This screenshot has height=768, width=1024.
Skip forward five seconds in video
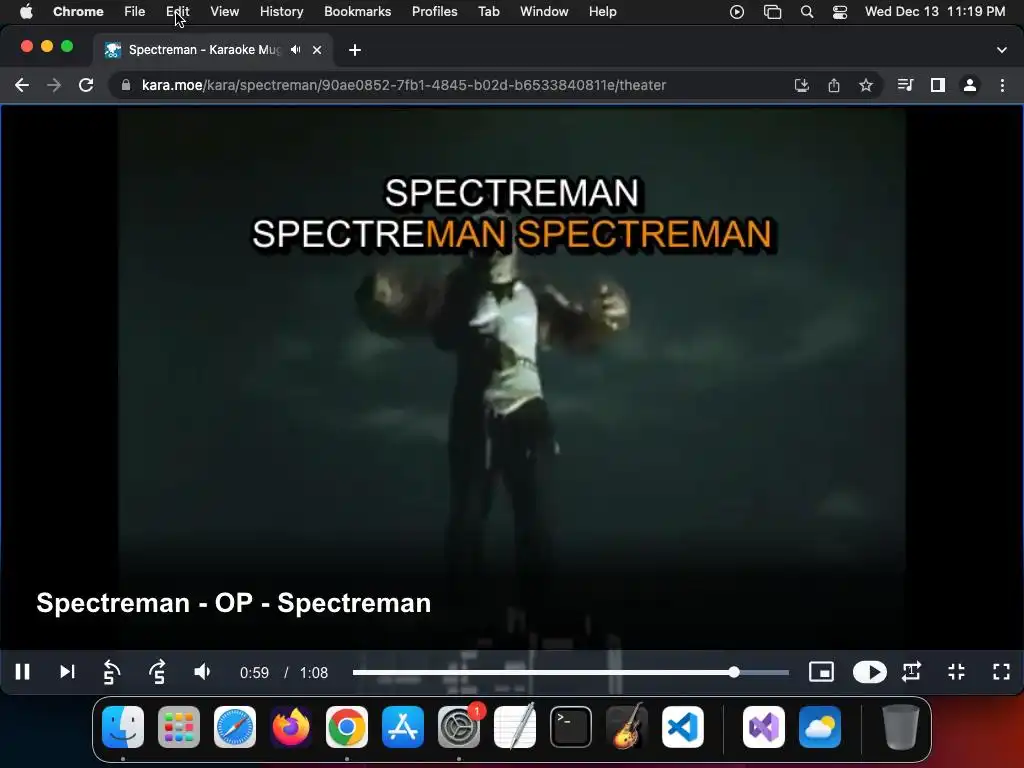(157, 672)
